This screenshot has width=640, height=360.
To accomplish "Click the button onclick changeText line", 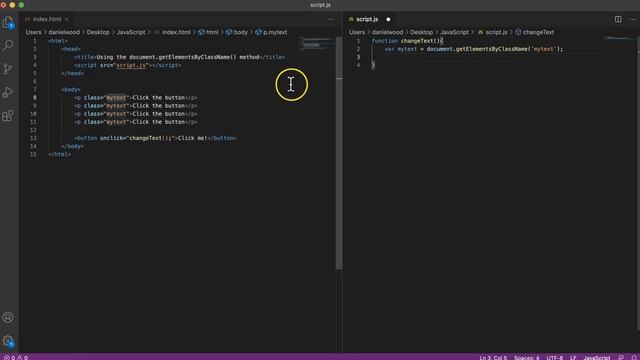I will click(x=155, y=138).
